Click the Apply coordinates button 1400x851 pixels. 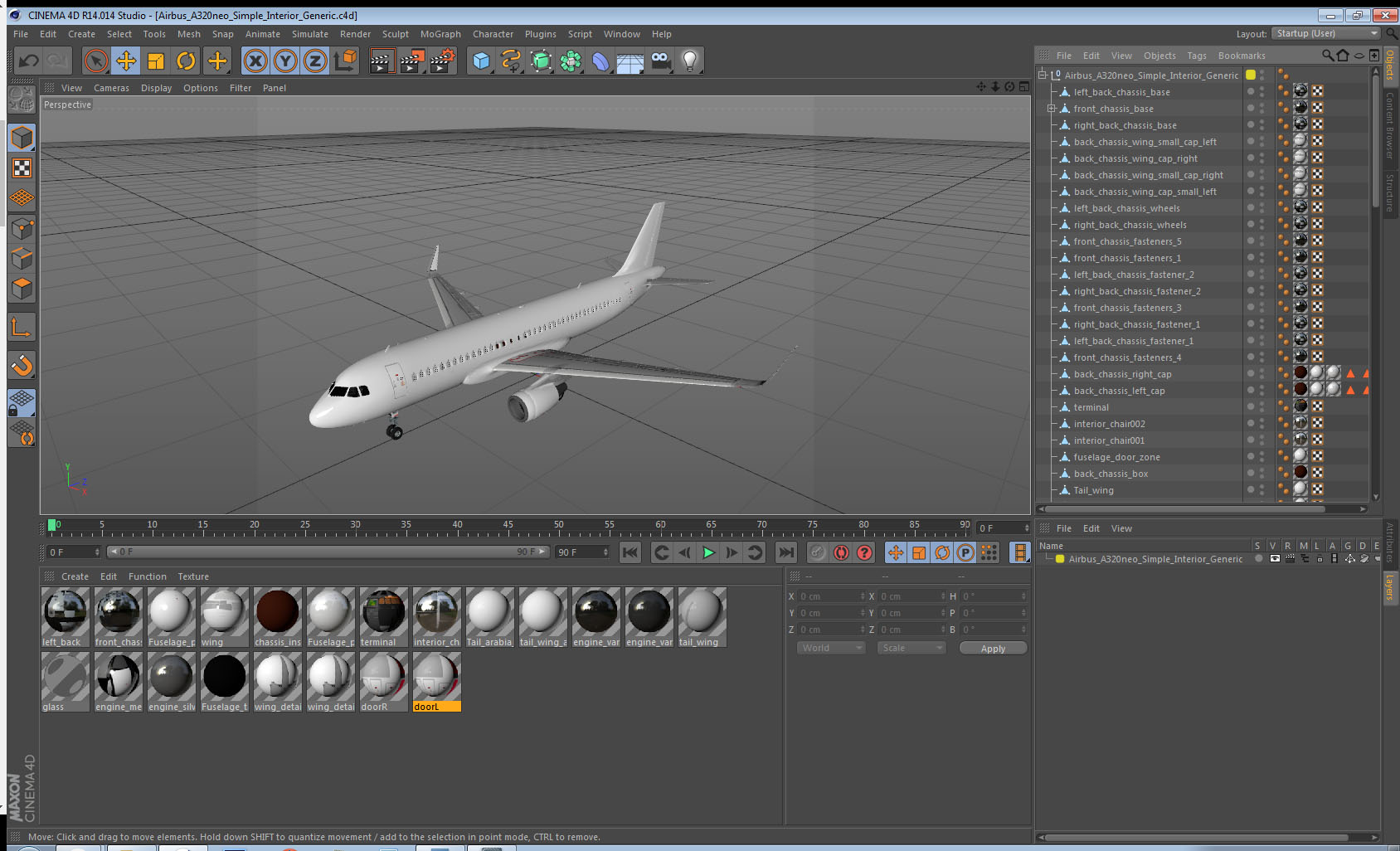click(x=993, y=649)
